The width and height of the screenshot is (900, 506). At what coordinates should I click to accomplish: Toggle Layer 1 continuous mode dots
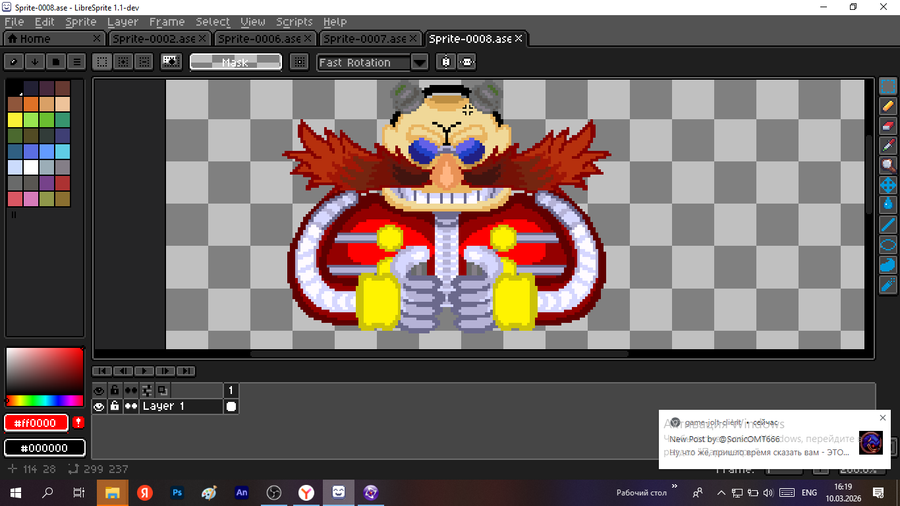[130, 406]
